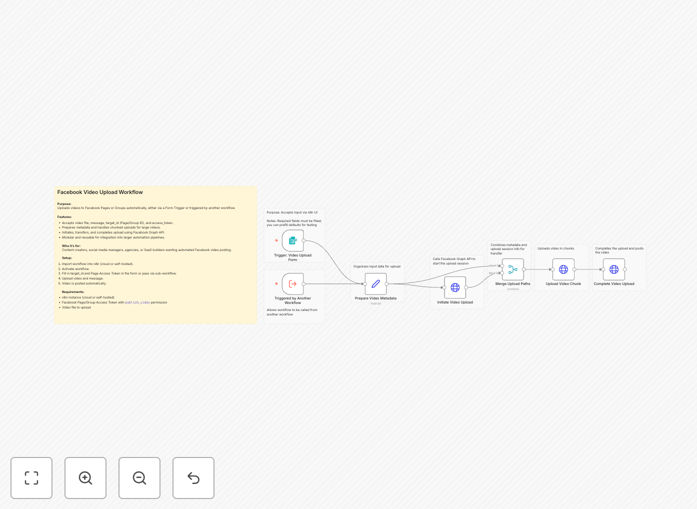
Task: Click the Facebook Video Upload Workflow sticky note title
Action: 100,192
